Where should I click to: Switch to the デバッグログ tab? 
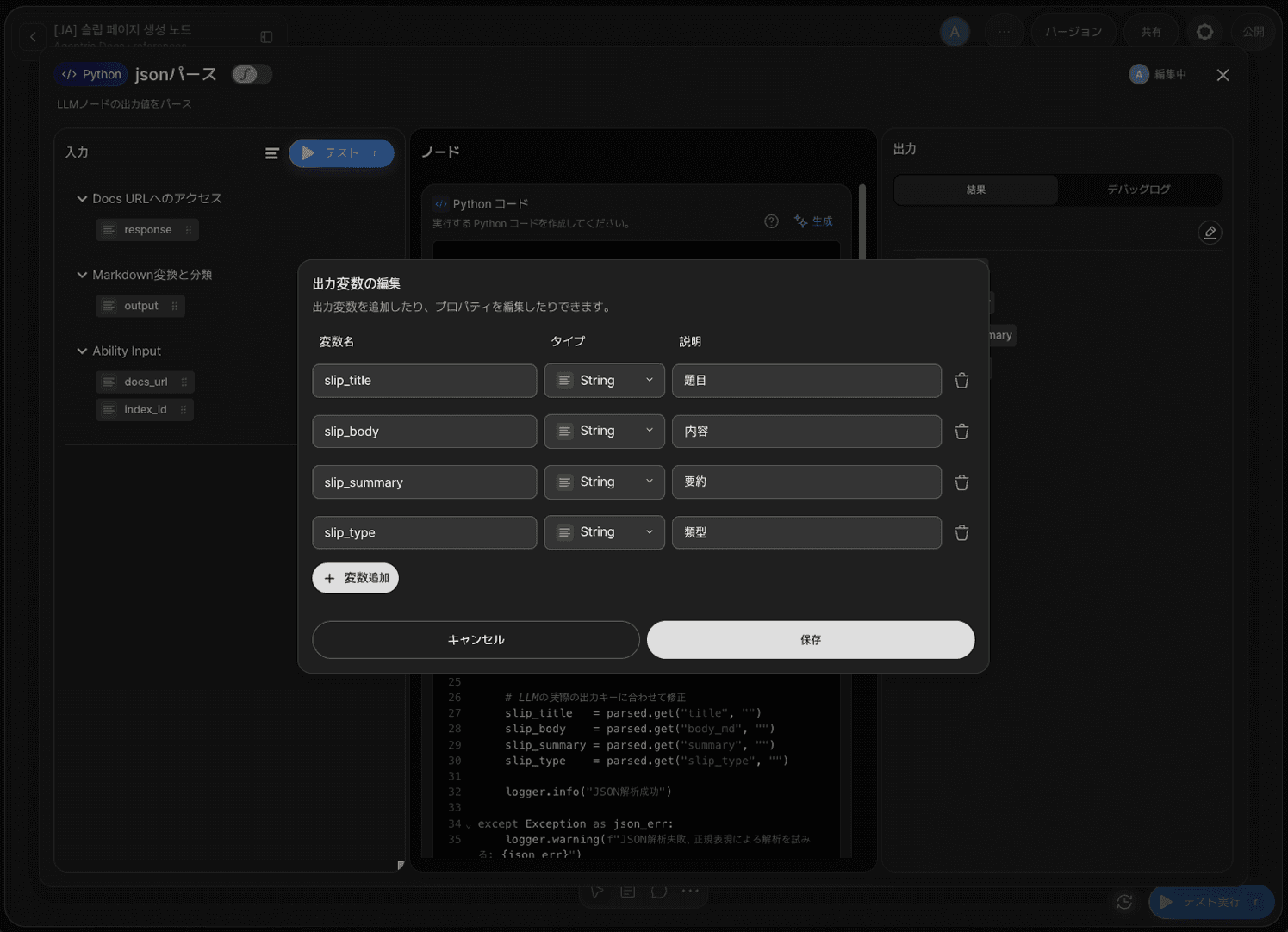(x=1139, y=190)
